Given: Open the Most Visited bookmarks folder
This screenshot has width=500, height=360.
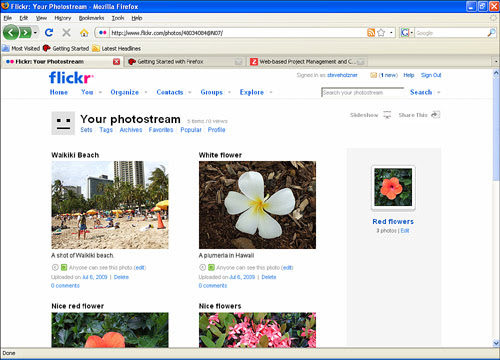Looking at the screenshot, I should click(21, 48).
